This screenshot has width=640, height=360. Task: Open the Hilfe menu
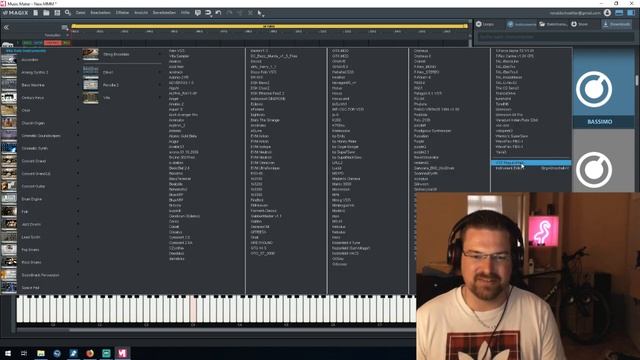(x=185, y=13)
